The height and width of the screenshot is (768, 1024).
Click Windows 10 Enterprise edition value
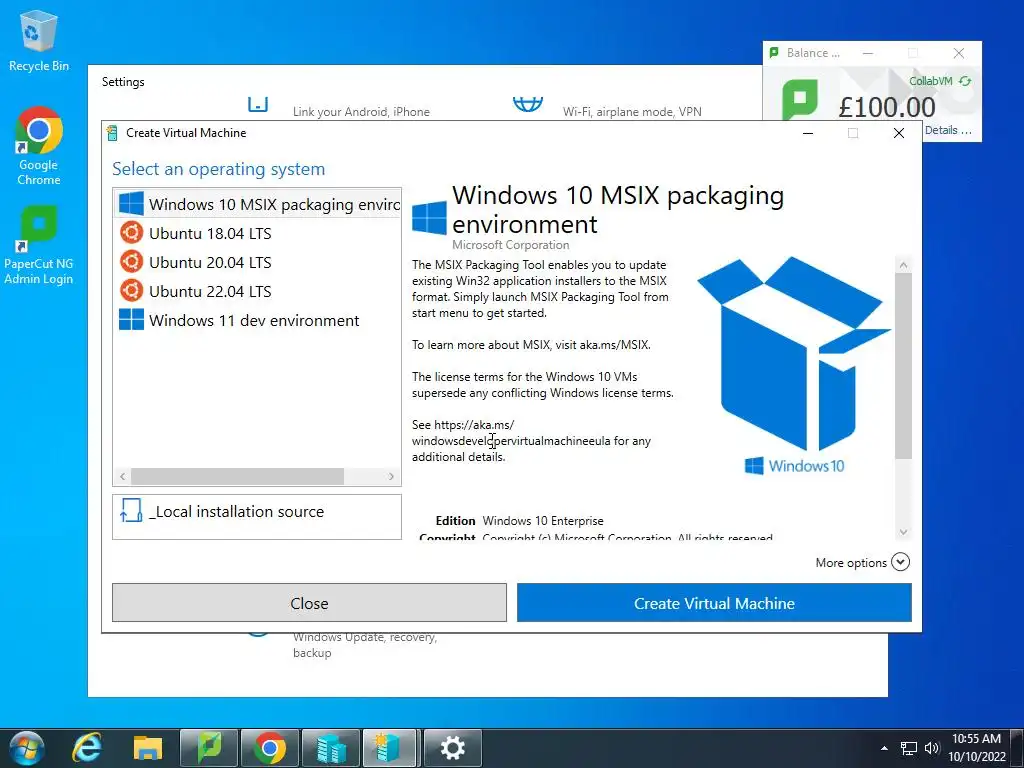pos(543,520)
